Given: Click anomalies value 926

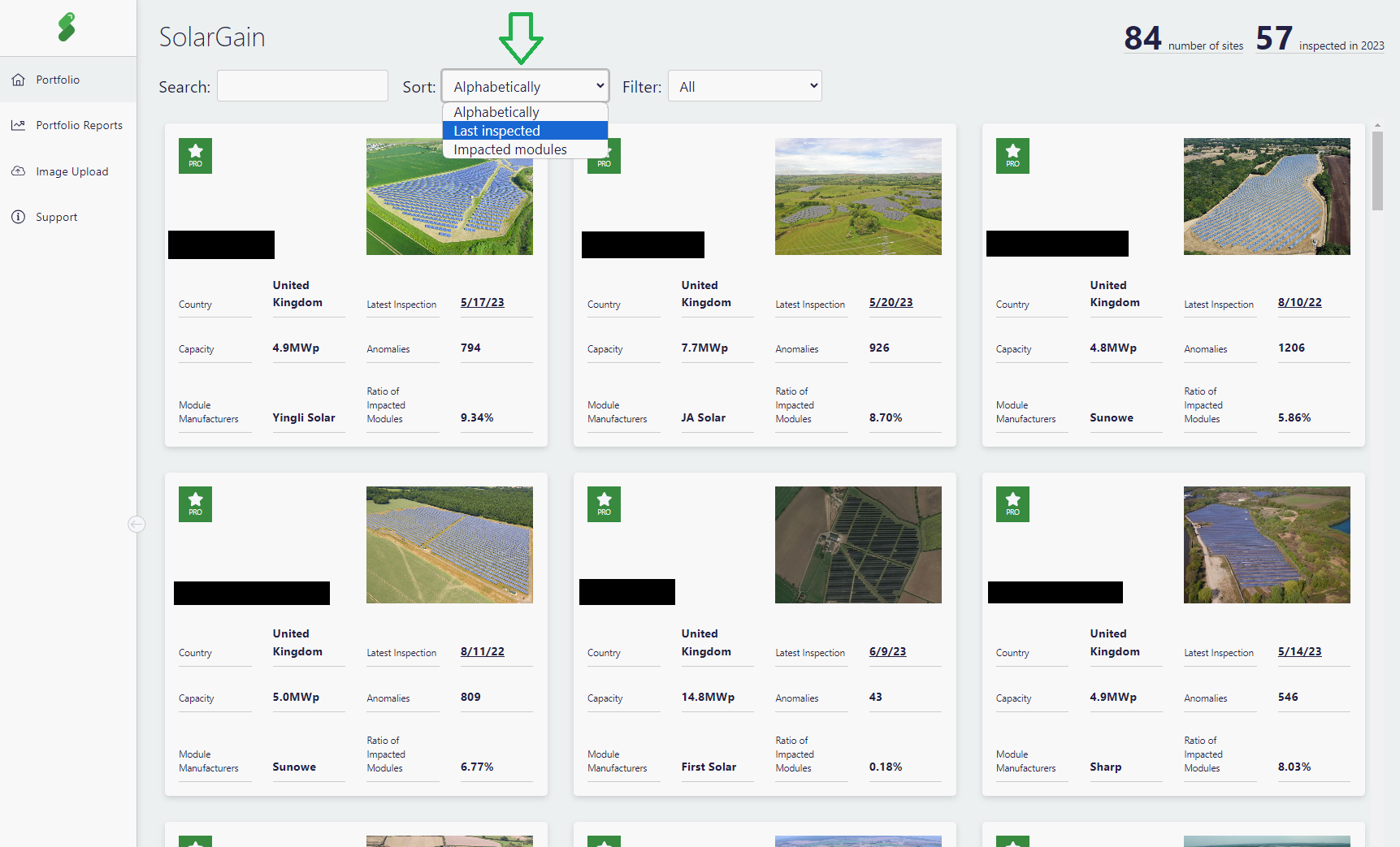Looking at the screenshot, I should [879, 348].
